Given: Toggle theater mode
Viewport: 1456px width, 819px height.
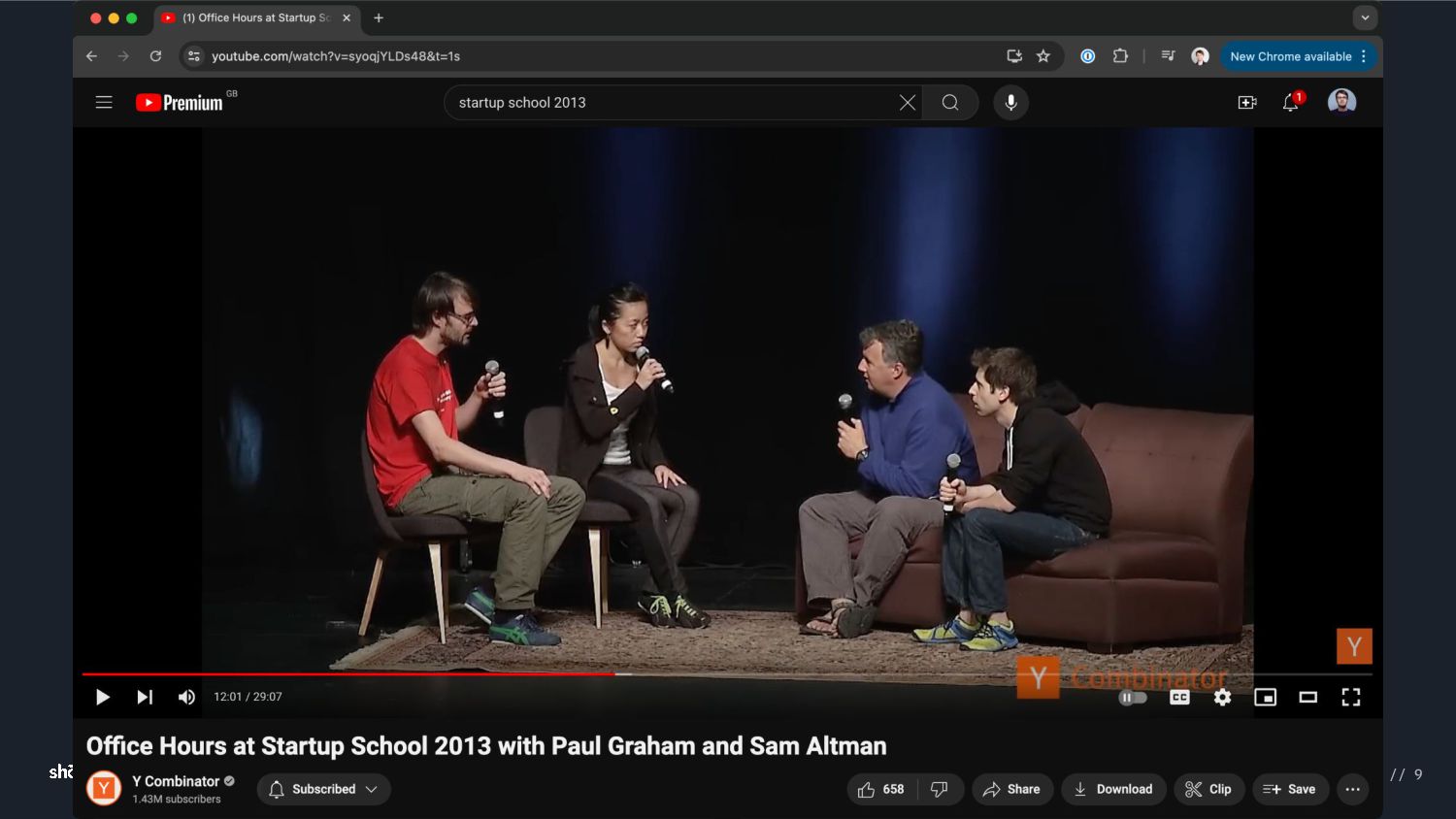Looking at the screenshot, I should click(1307, 697).
